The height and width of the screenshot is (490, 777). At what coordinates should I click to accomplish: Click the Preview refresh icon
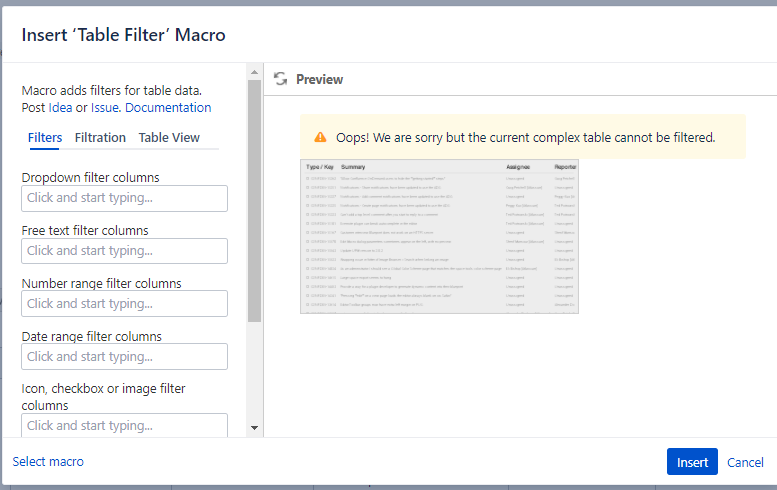(x=280, y=79)
